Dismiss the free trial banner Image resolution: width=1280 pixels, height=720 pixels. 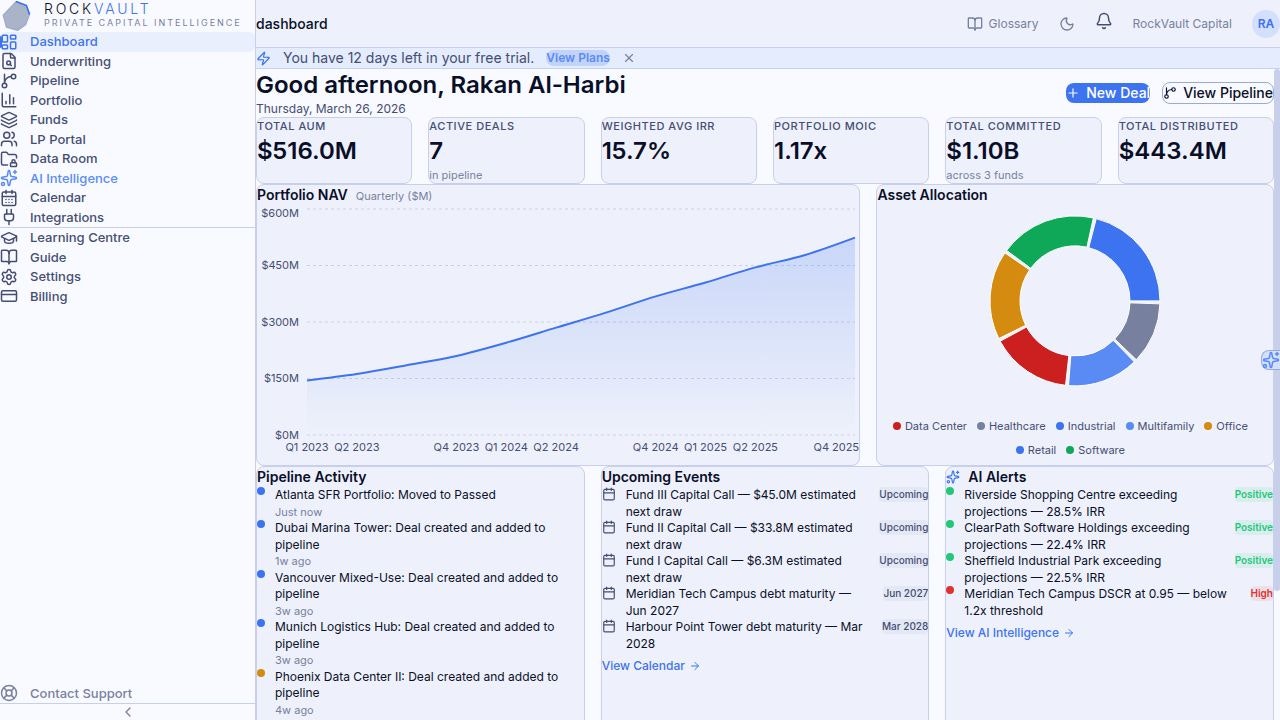coord(629,58)
